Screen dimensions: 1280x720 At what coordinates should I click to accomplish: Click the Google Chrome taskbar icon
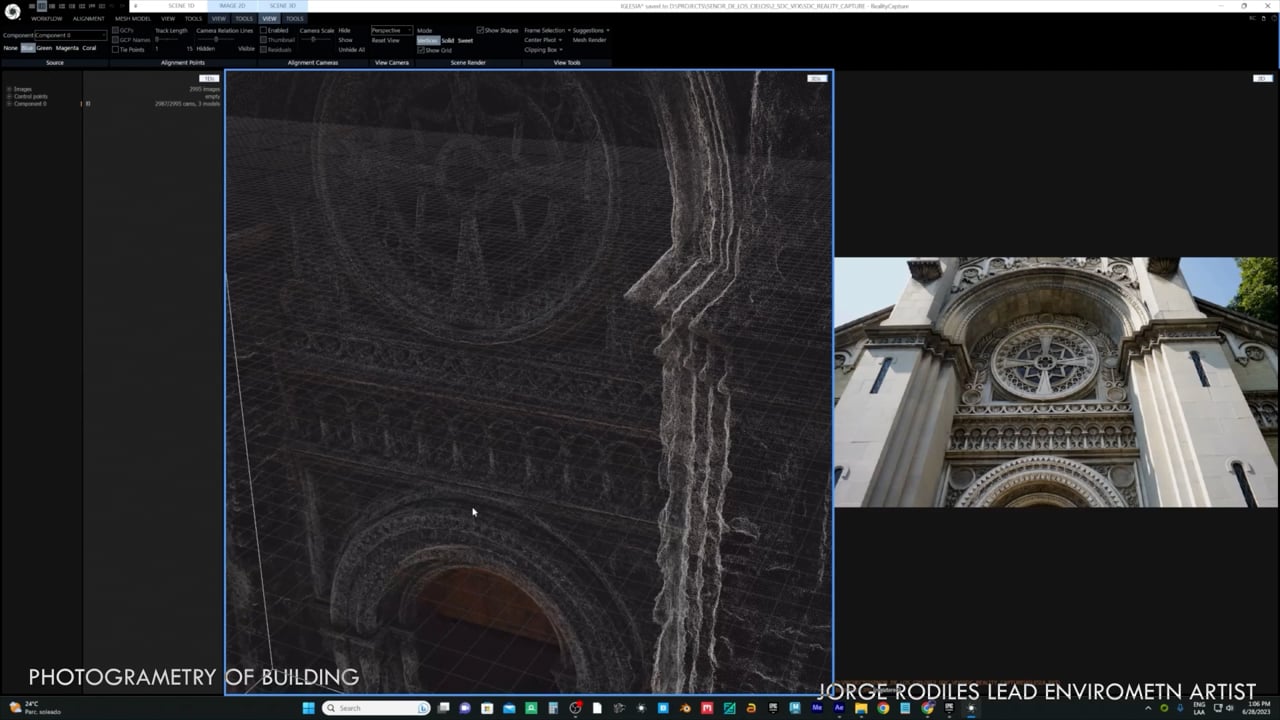tap(883, 708)
